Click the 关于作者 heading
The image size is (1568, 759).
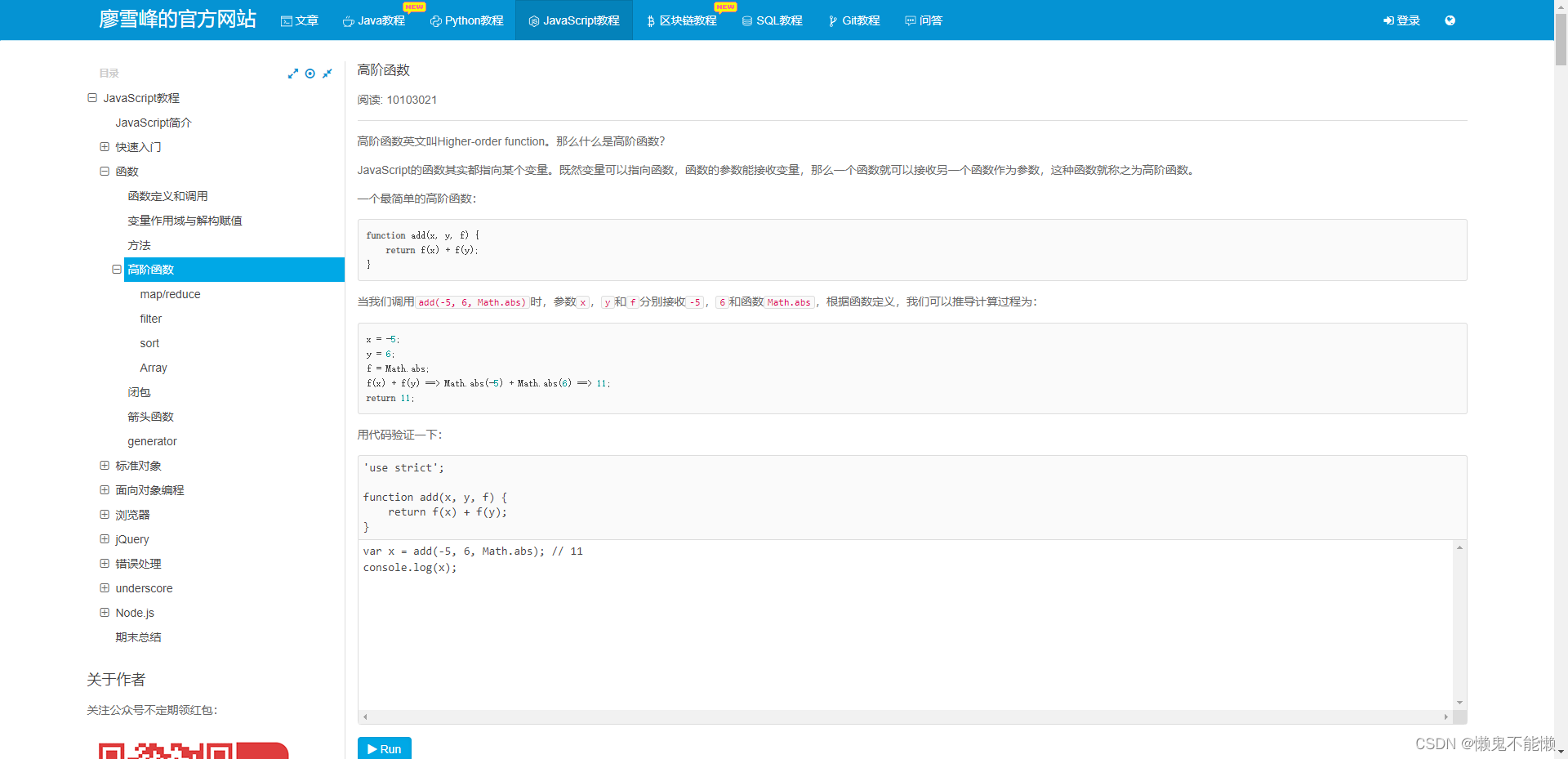pos(116,680)
